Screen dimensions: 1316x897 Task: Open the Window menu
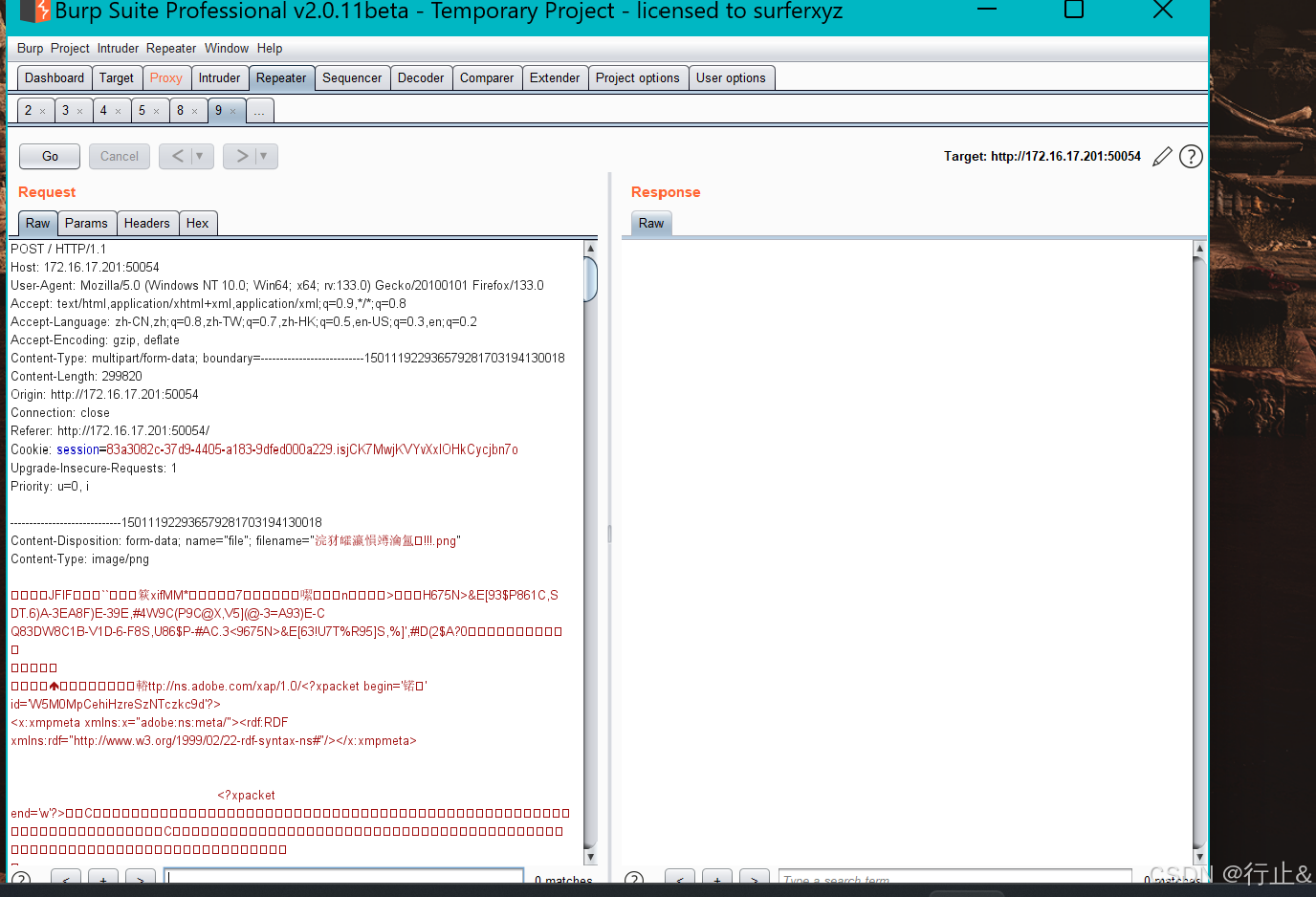[x=227, y=49]
